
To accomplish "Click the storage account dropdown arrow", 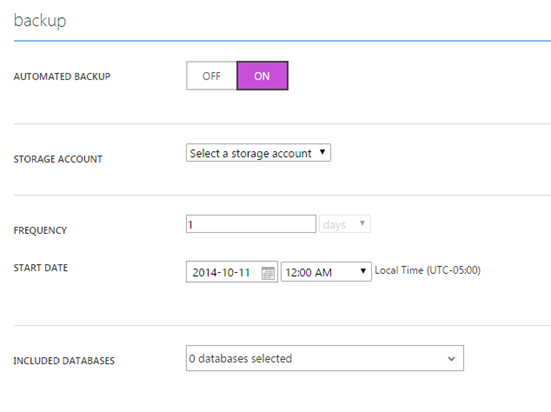I will (x=322, y=152).
